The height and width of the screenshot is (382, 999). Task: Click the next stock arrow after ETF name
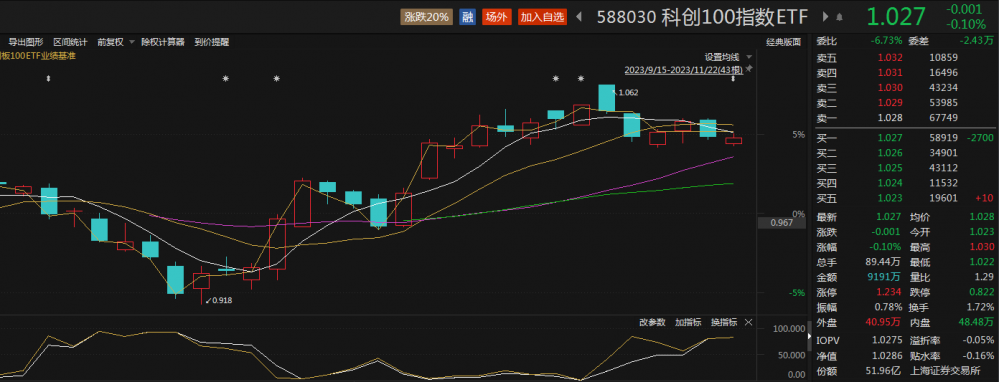[x=826, y=17]
